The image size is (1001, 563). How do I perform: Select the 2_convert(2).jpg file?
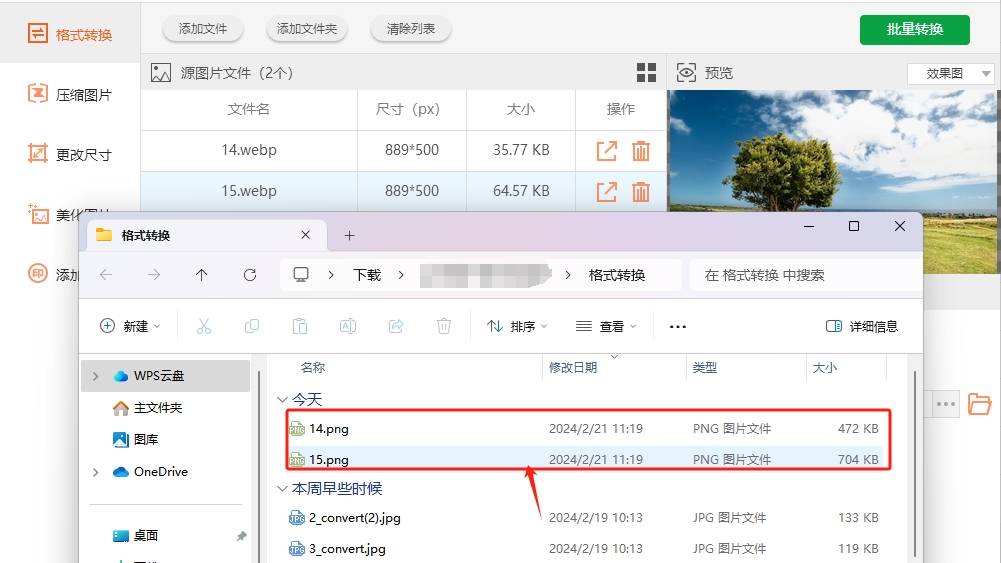coord(584,518)
